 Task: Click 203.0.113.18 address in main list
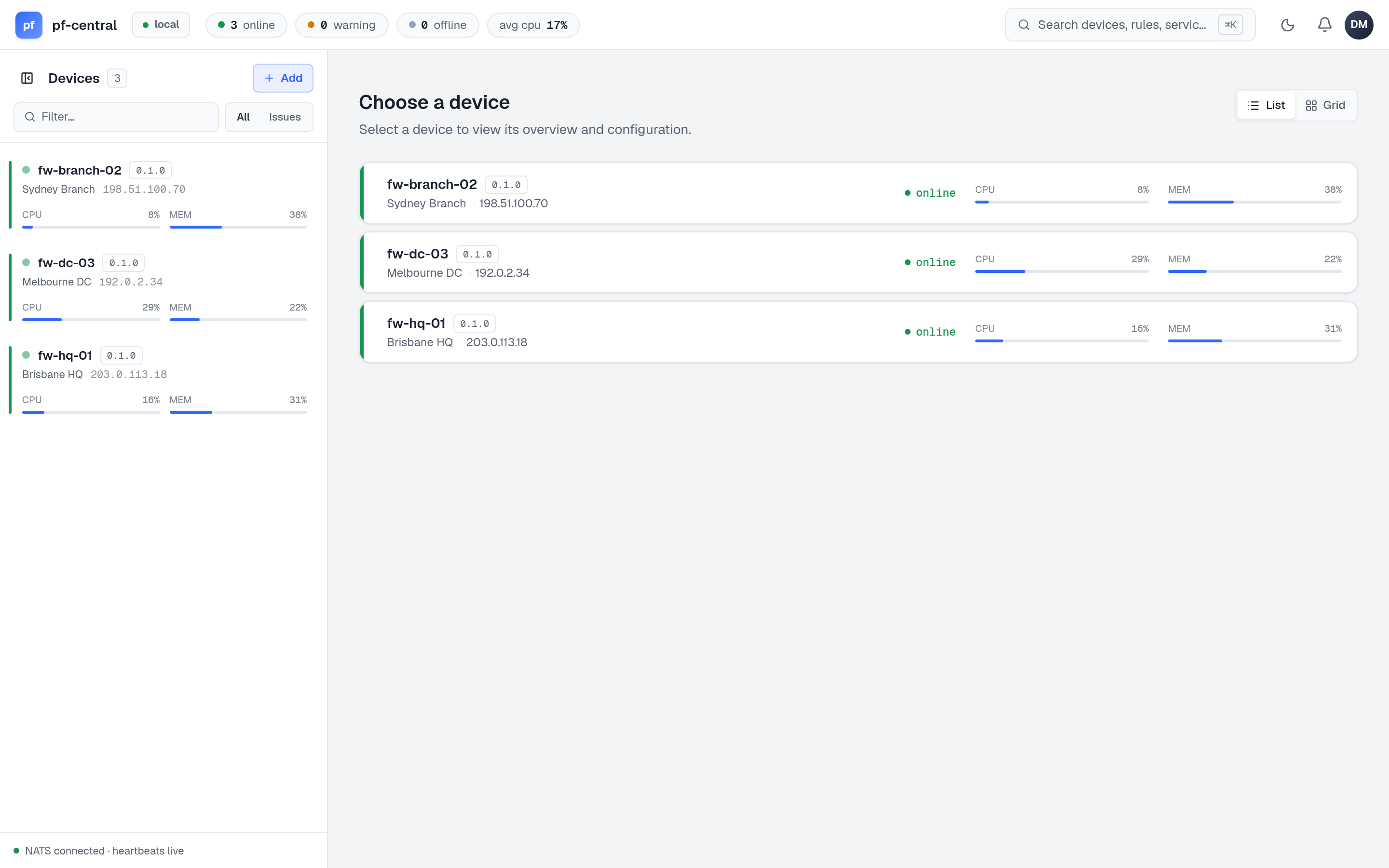pos(496,342)
